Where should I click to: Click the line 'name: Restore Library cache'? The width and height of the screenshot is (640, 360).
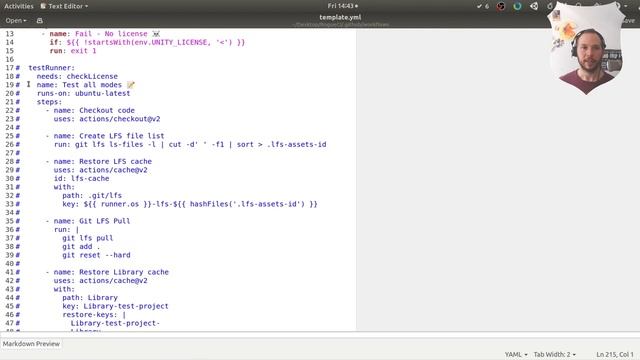point(111,272)
